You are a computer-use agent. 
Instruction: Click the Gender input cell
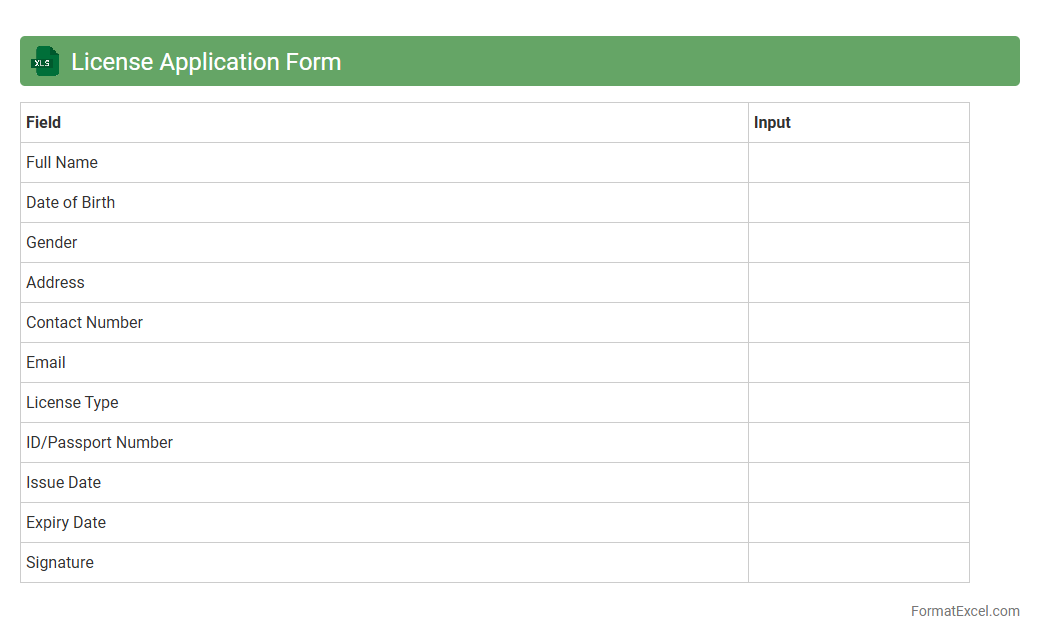tap(858, 243)
